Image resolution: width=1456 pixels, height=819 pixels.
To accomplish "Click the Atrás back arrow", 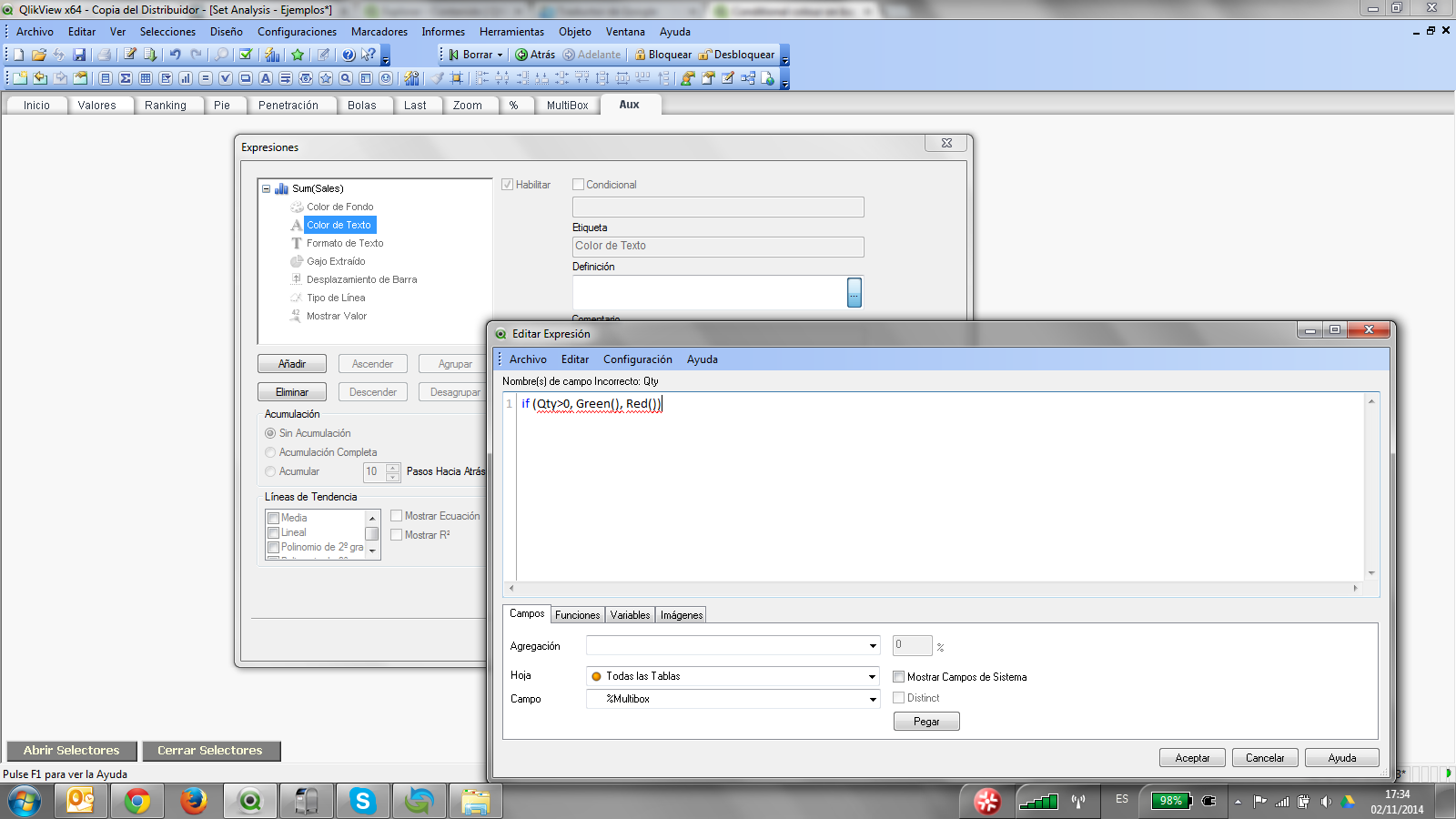I will coord(535,55).
